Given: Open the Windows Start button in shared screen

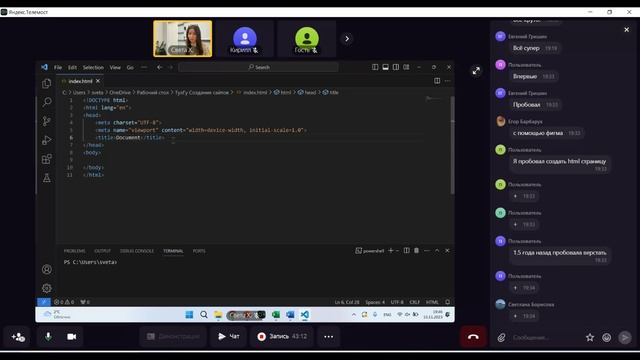Looking at the screenshot, I should point(189,315).
